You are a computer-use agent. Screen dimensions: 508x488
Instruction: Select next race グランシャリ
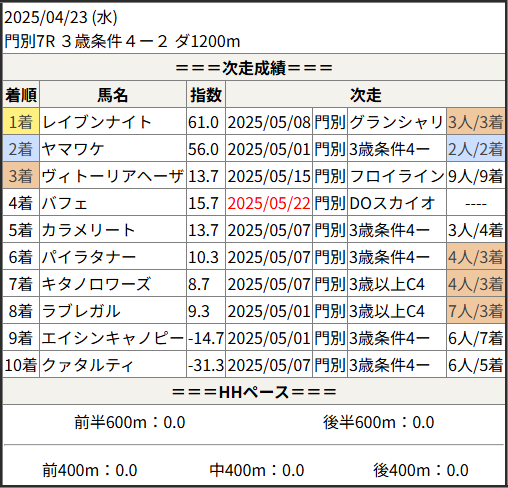396,122
